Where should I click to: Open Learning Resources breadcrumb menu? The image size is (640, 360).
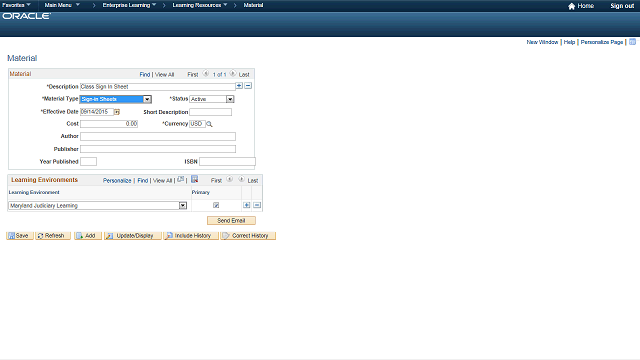pyautogui.click(x=200, y=5)
